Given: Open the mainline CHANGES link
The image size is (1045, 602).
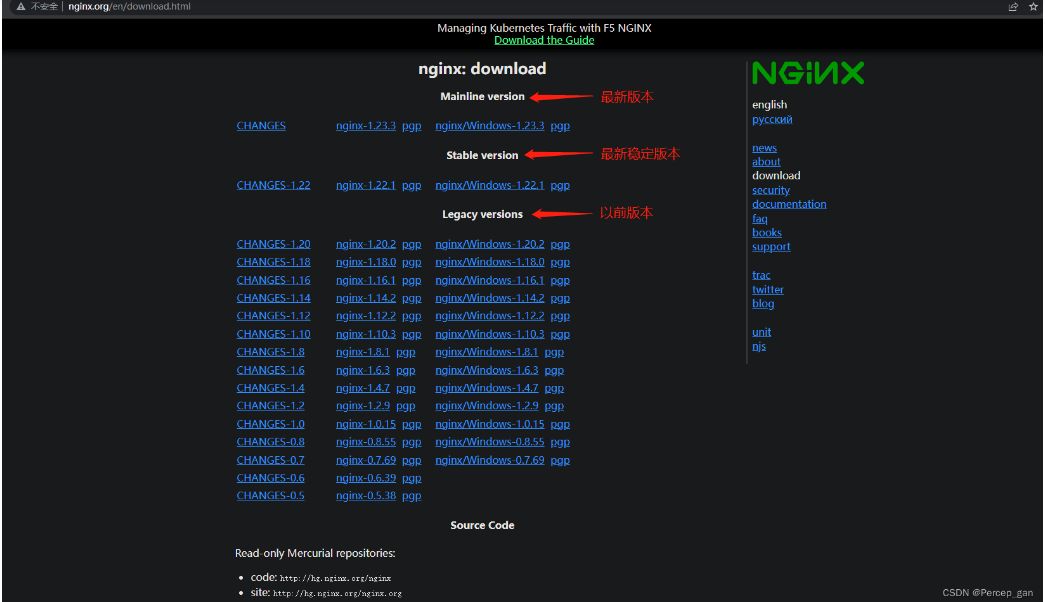Looking at the screenshot, I should [261, 125].
